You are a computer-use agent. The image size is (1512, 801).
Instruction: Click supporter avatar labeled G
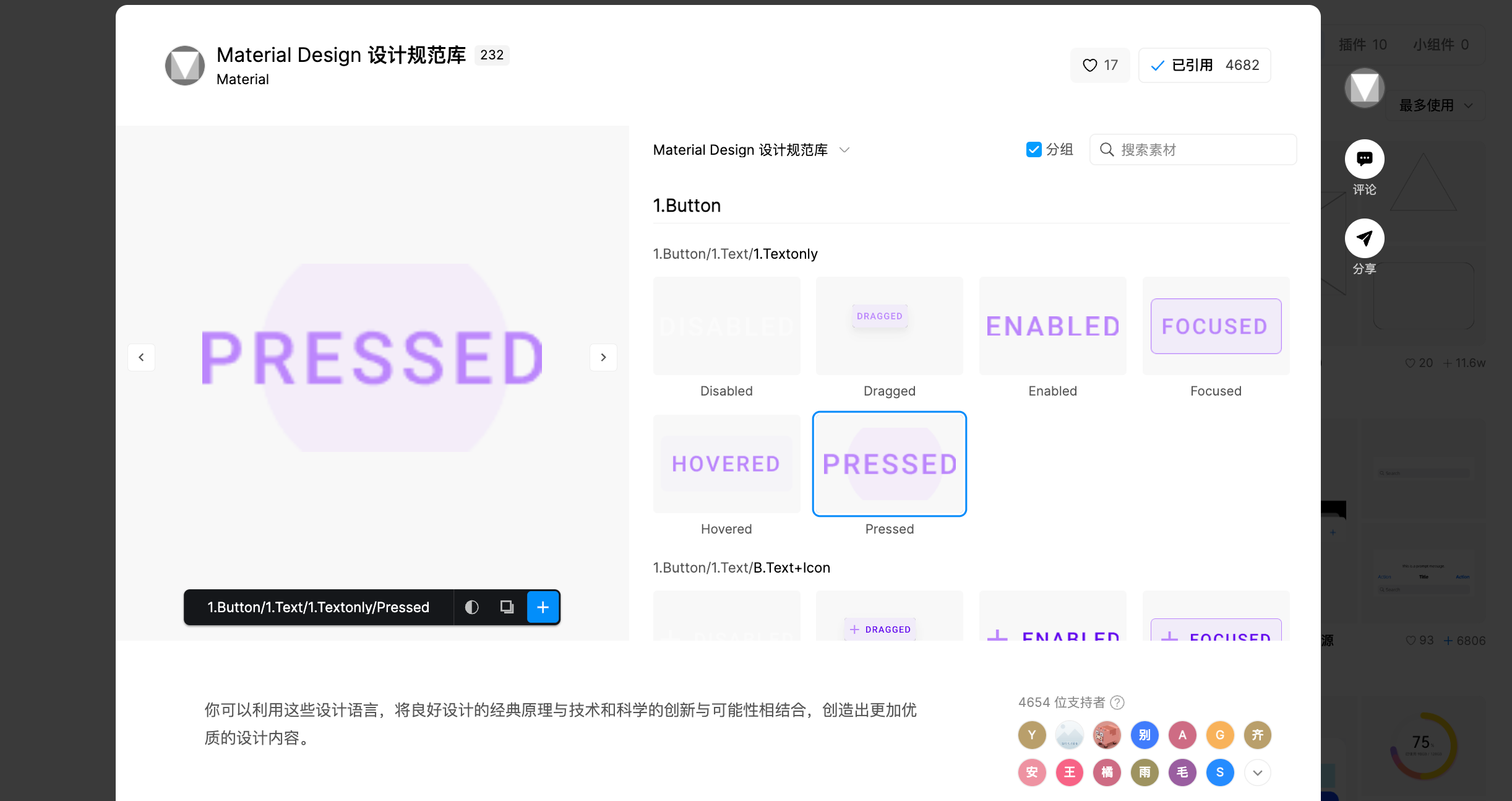click(x=1220, y=735)
